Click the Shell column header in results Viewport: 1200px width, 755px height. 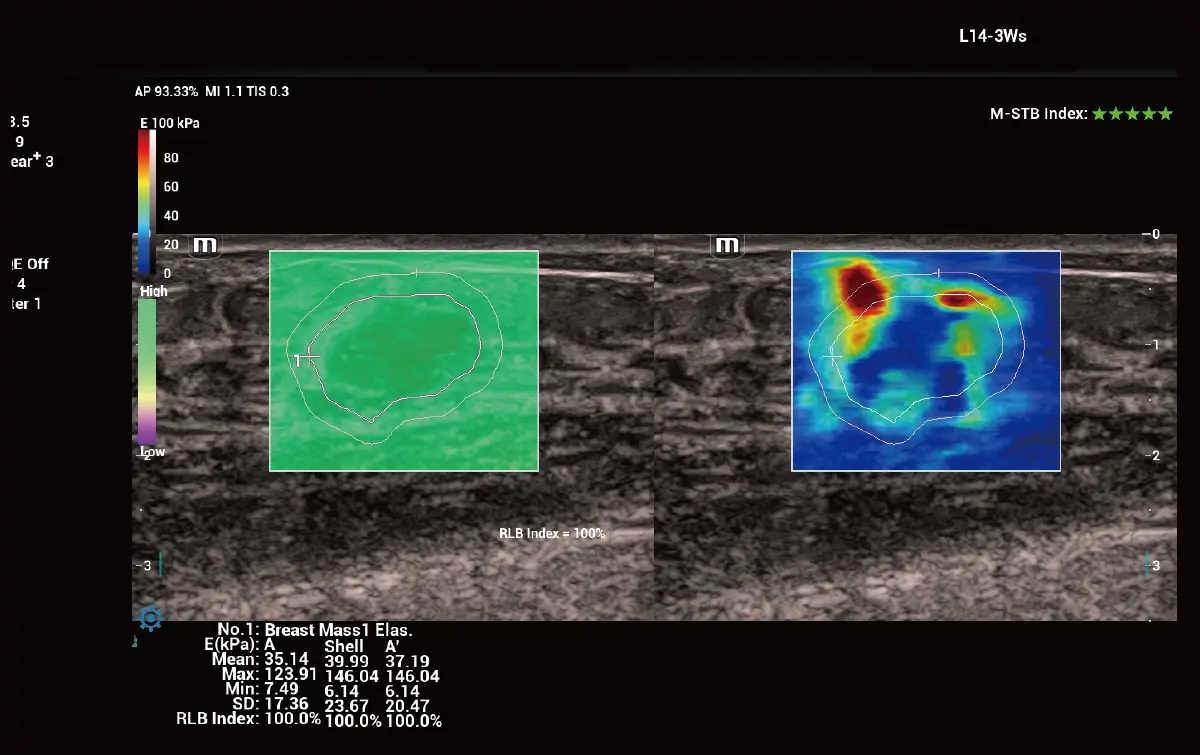pyautogui.click(x=344, y=646)
